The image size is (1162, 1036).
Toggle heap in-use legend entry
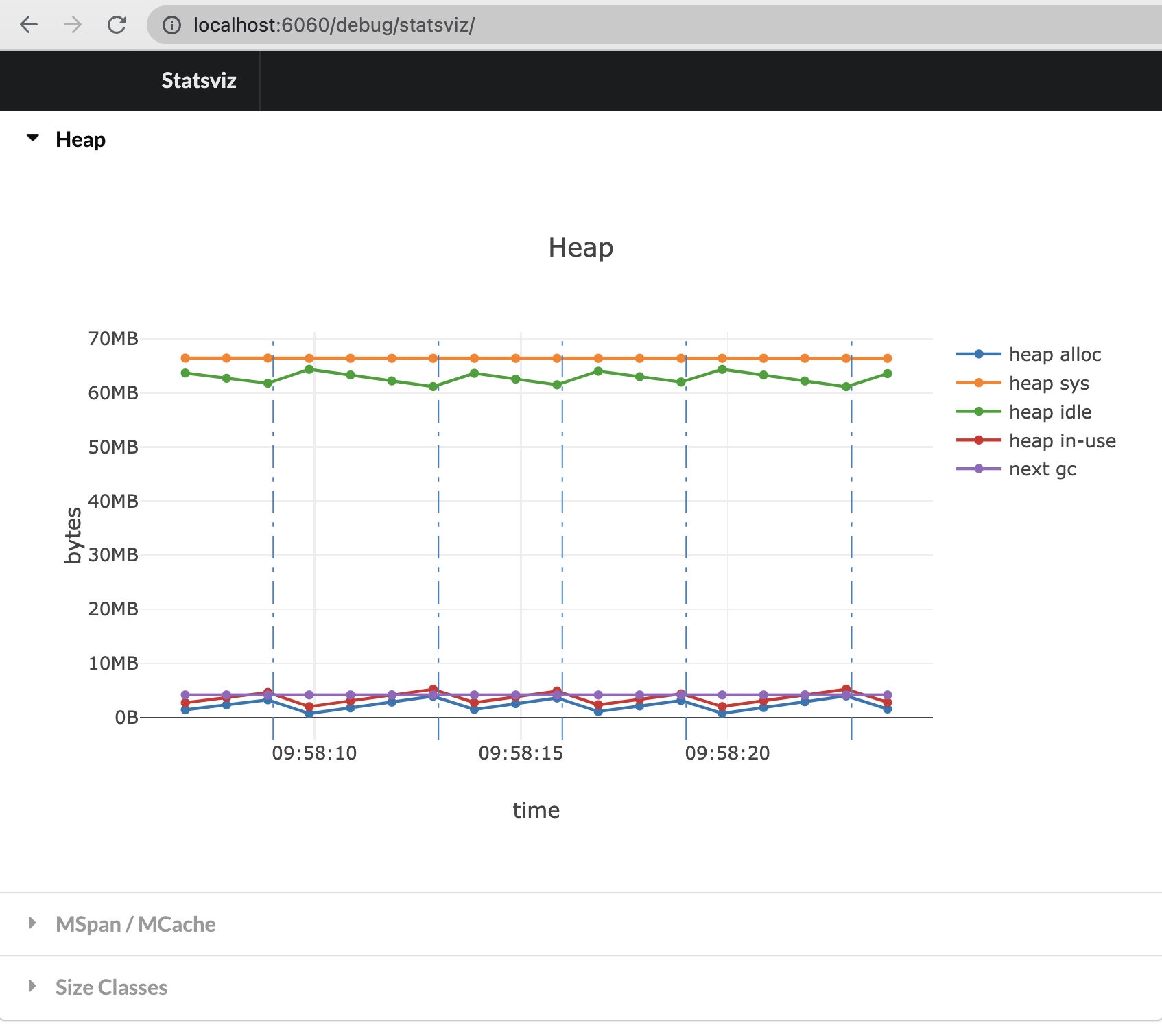pyautogui.click(x=1062, y=441)
